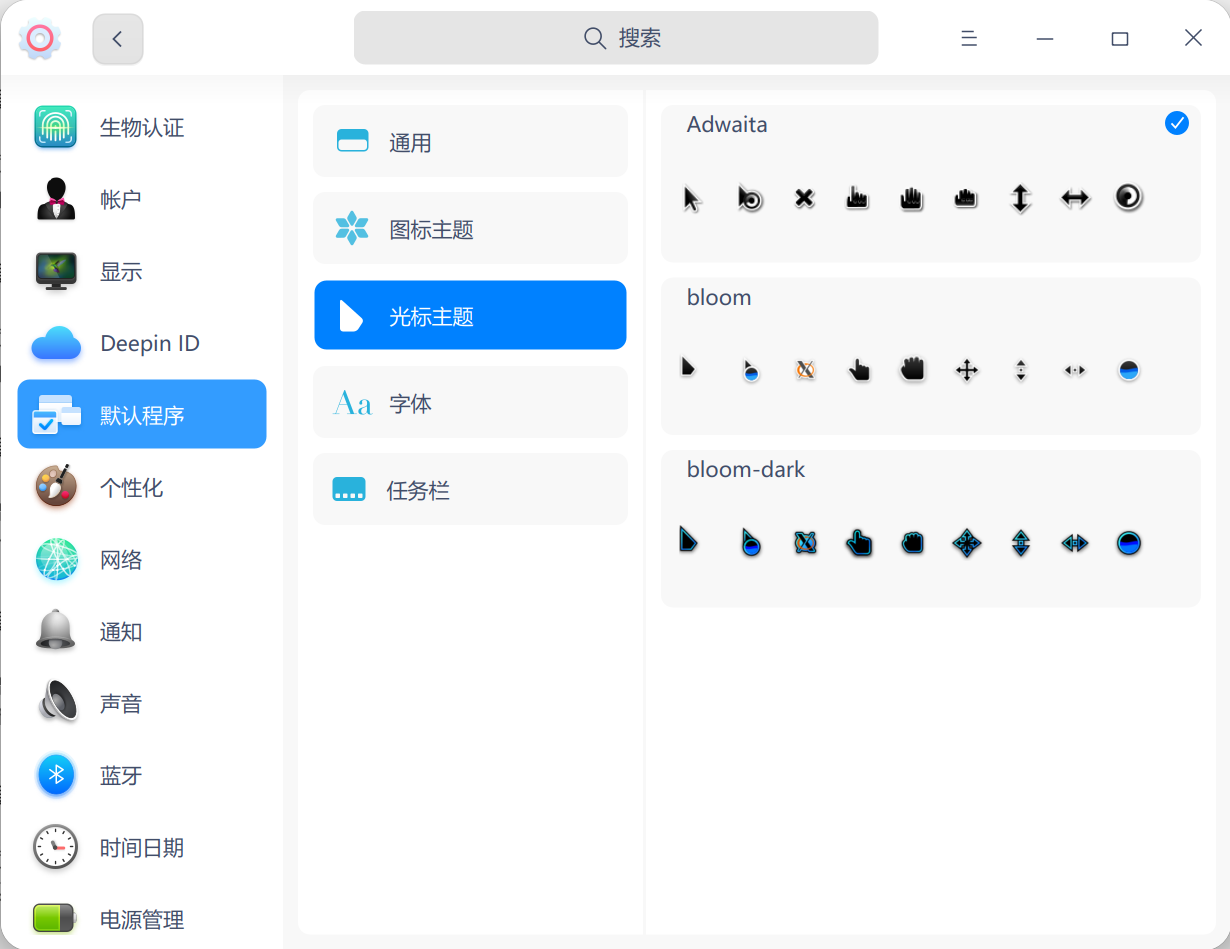Open 电源管理 (Power Management) settings

point(55,919)
